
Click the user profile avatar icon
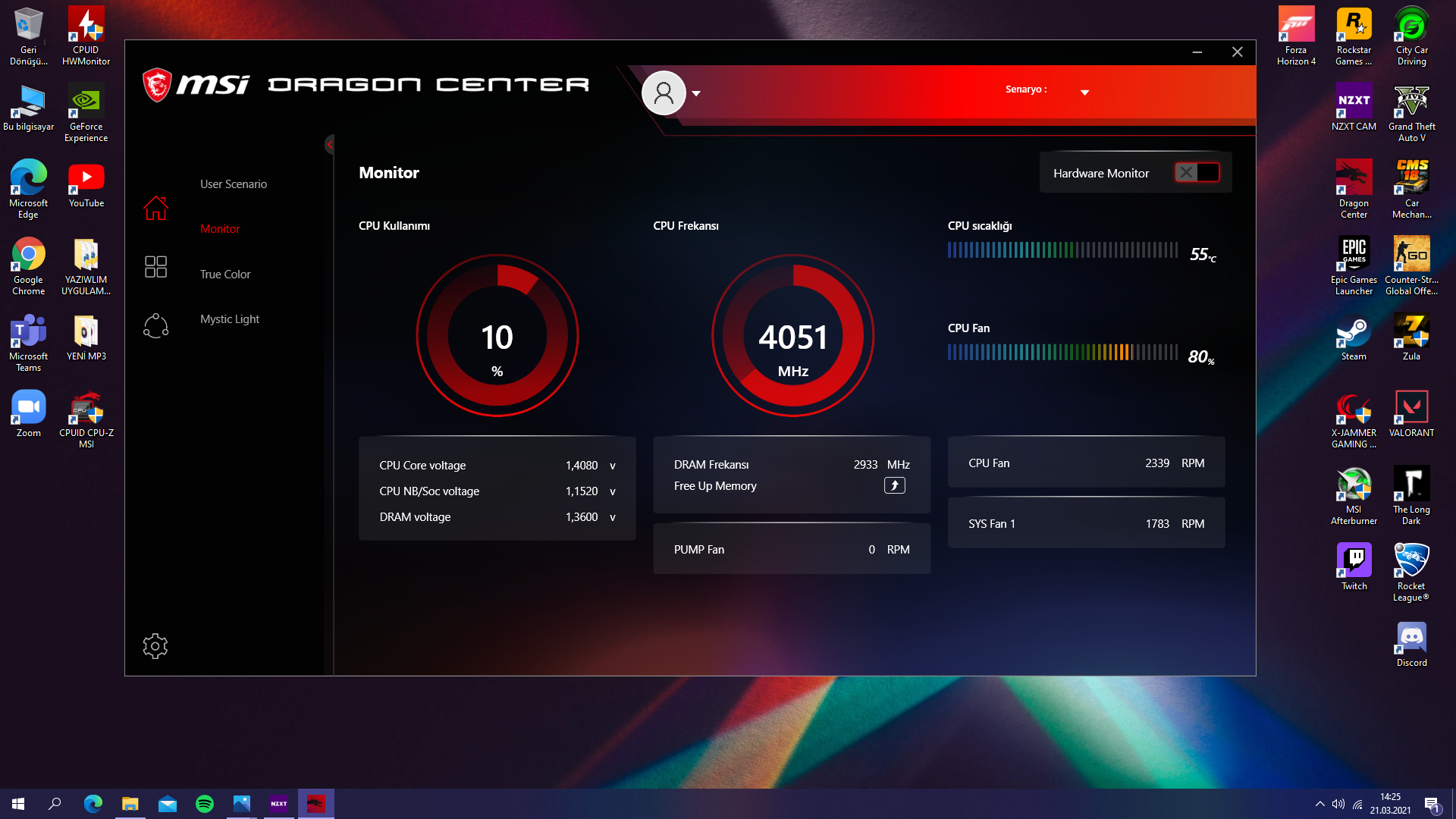(664, 93)
